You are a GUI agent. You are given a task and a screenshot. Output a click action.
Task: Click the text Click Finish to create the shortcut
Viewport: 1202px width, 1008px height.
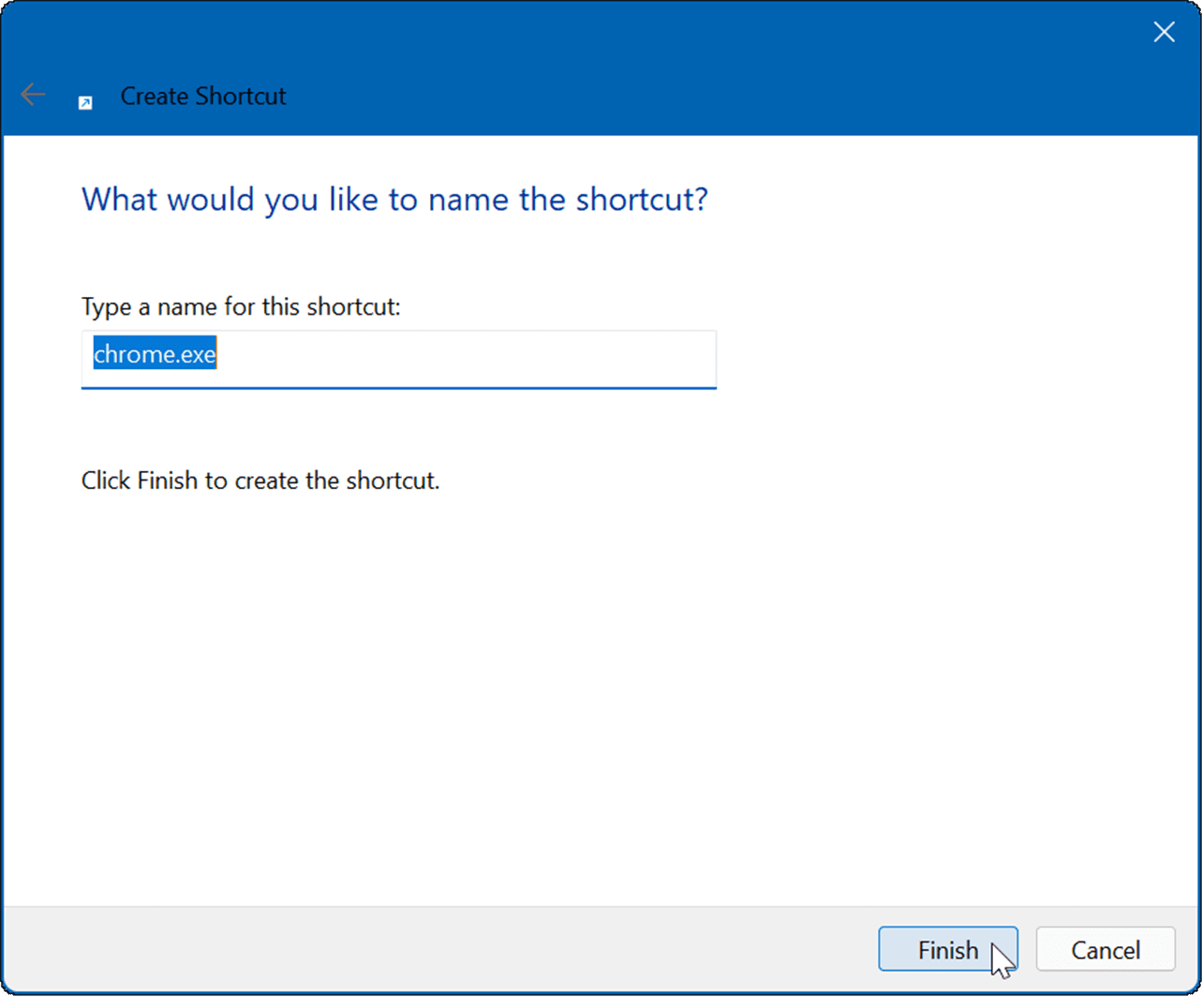click(x=260, y=480)
